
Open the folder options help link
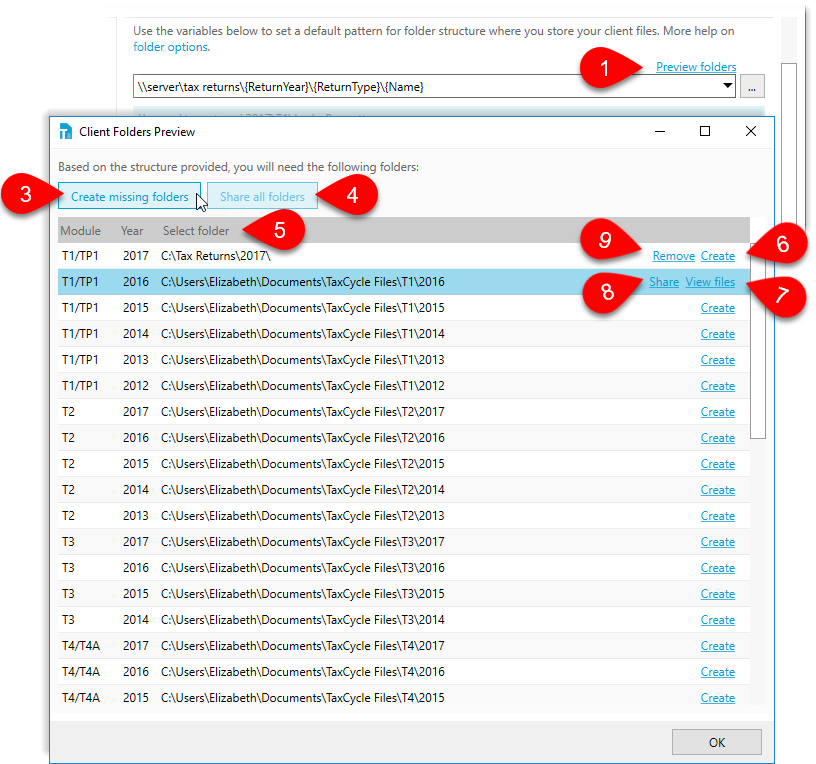coord(171,47)
